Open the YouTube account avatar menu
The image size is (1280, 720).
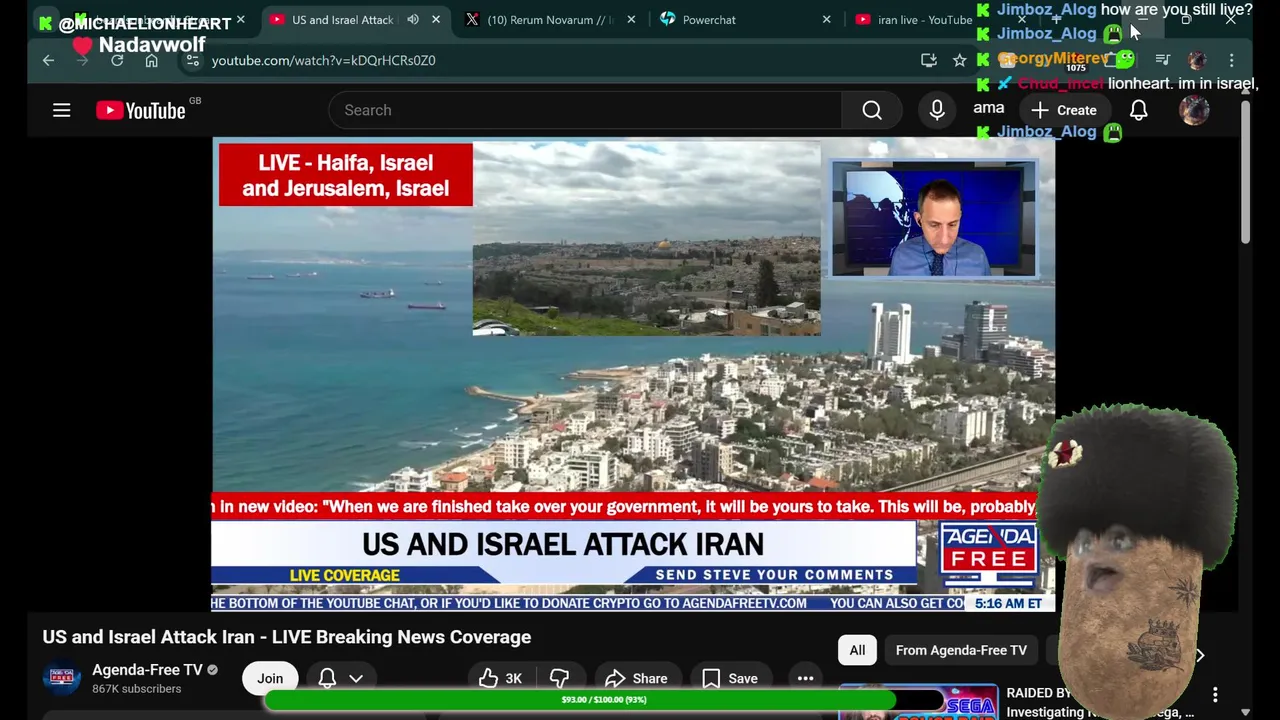pos(1194,110)
